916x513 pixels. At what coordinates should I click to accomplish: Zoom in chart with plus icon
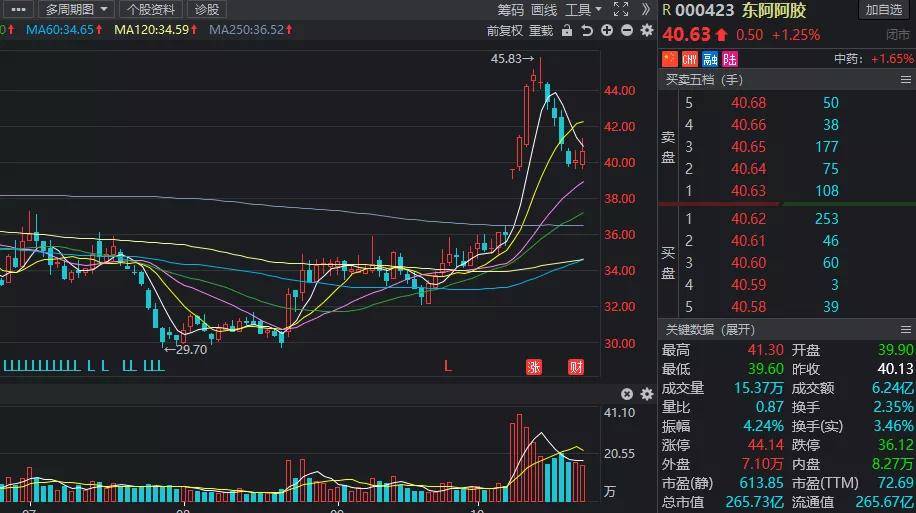pyautogui.click(x=607, y=30)
